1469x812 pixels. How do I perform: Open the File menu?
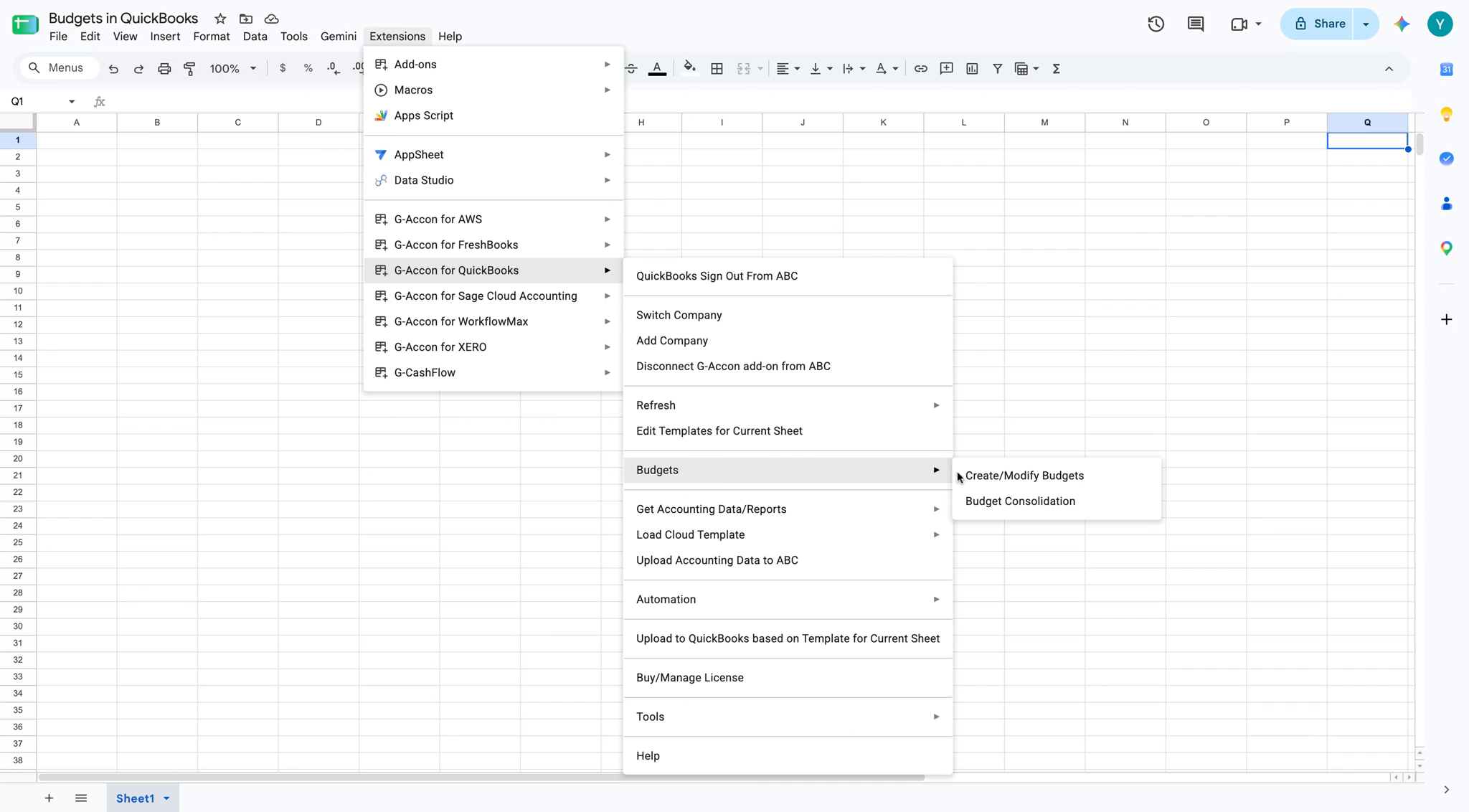(x=58, y=37)
